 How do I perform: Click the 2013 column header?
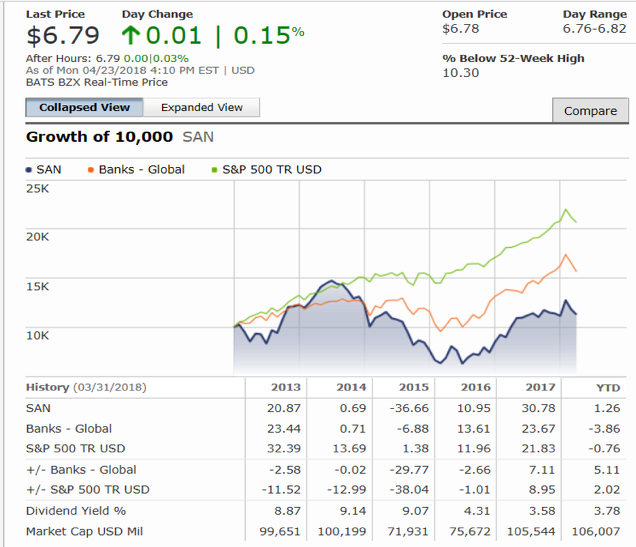pyautogui.click(x=286, y=388)
